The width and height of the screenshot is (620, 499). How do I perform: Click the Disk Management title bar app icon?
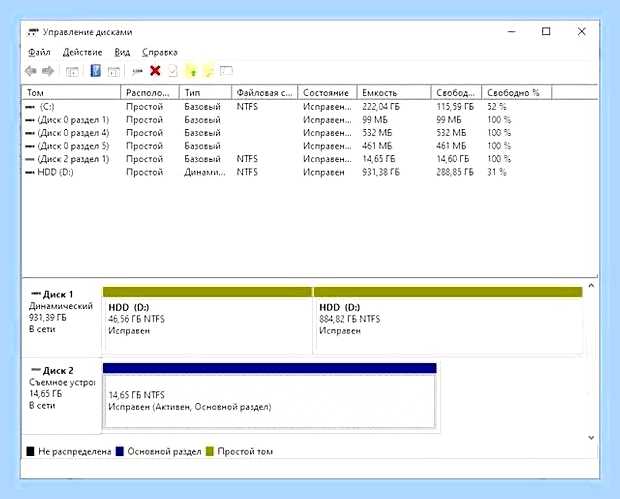coord(33,32)
